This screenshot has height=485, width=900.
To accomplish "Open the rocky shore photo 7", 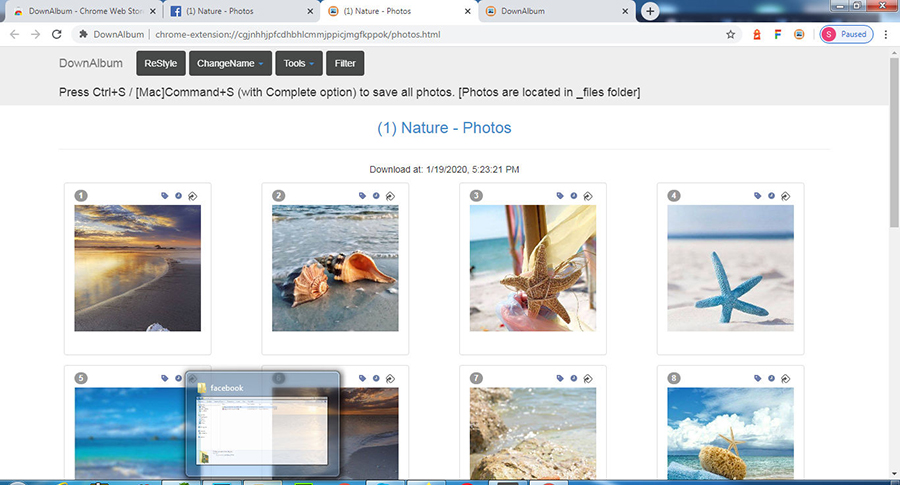I will (x=533, y=433).
